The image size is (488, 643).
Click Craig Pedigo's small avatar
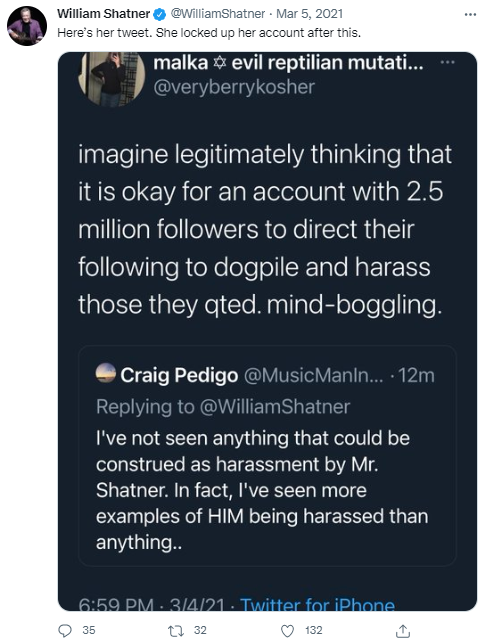(x=106, y=373)
